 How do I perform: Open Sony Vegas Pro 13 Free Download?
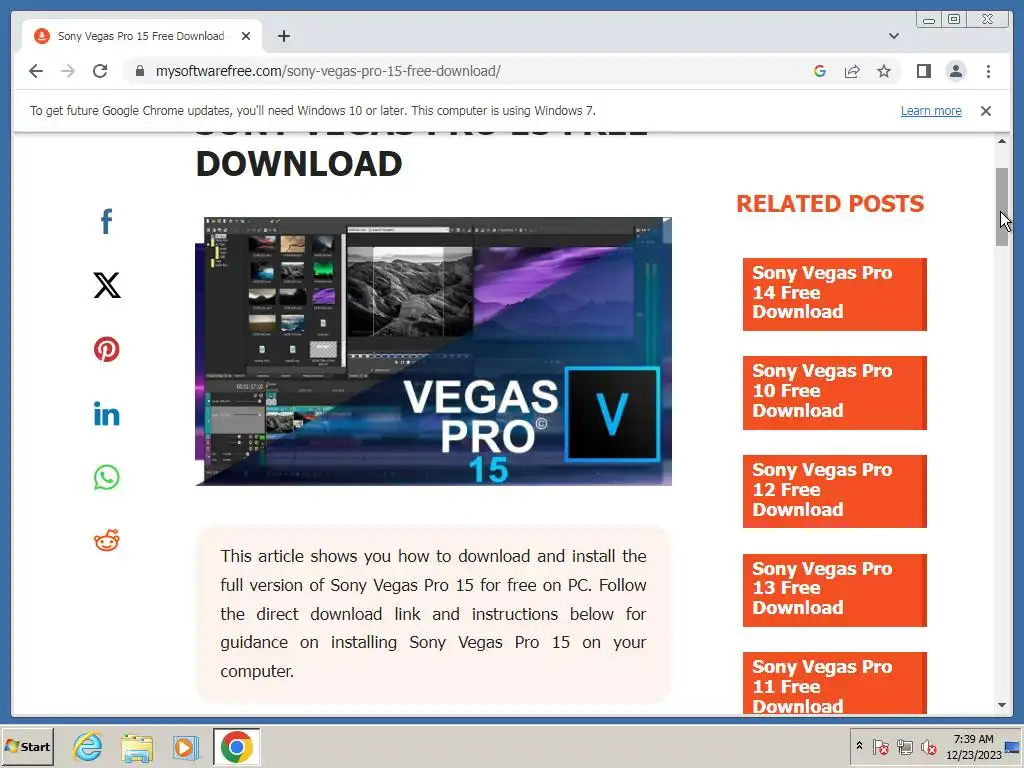835,590
